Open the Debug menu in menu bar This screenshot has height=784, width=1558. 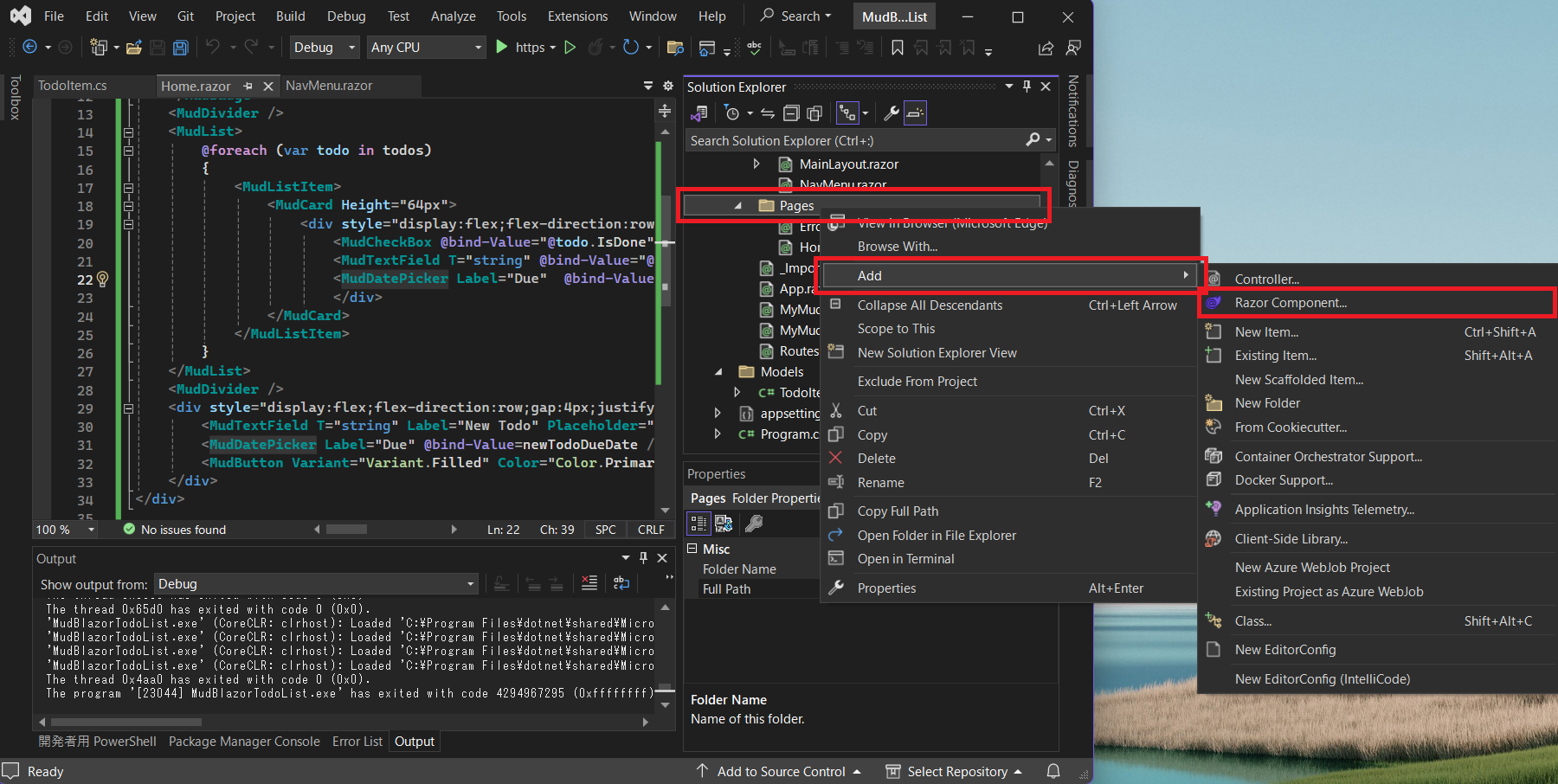346,16
